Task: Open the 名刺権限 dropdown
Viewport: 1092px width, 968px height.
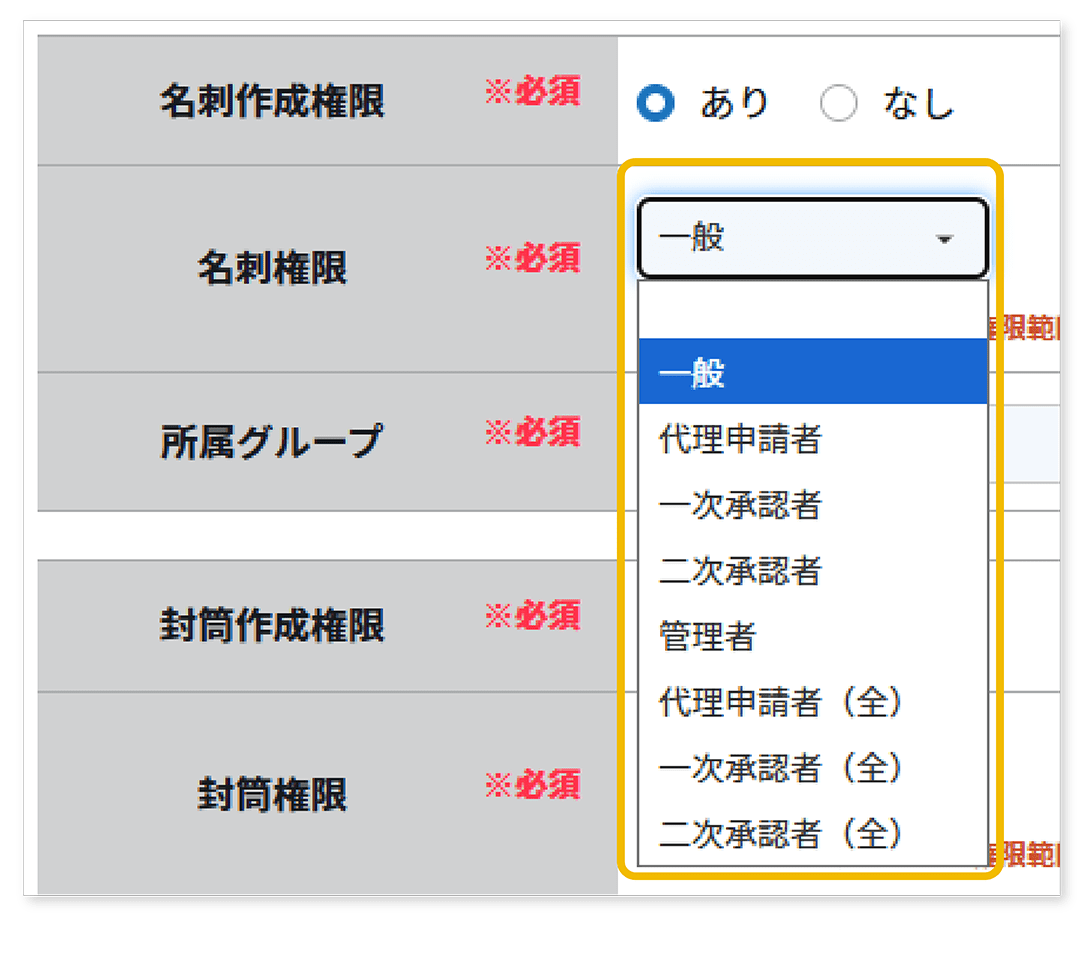Action: pos(812,237)
